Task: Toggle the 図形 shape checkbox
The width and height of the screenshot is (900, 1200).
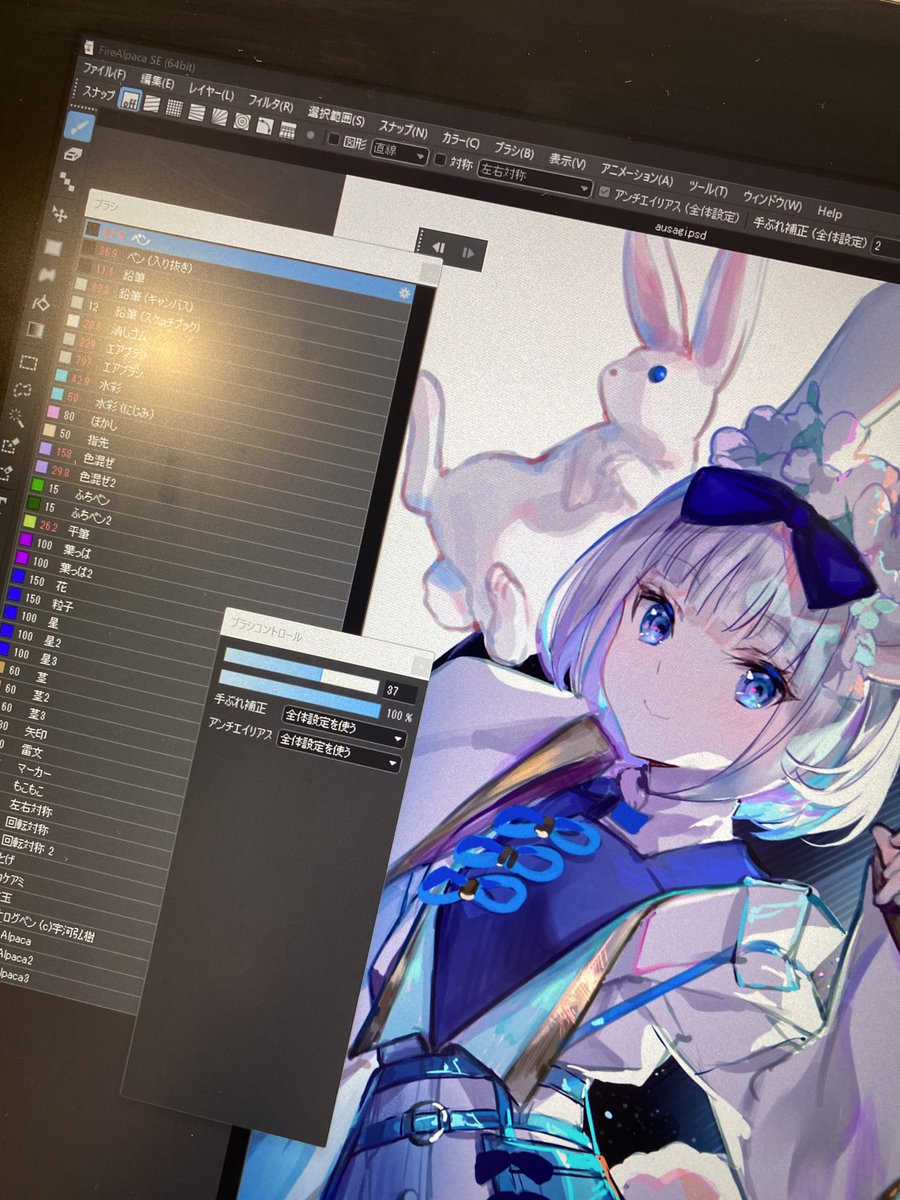Action: coord(334,139)
